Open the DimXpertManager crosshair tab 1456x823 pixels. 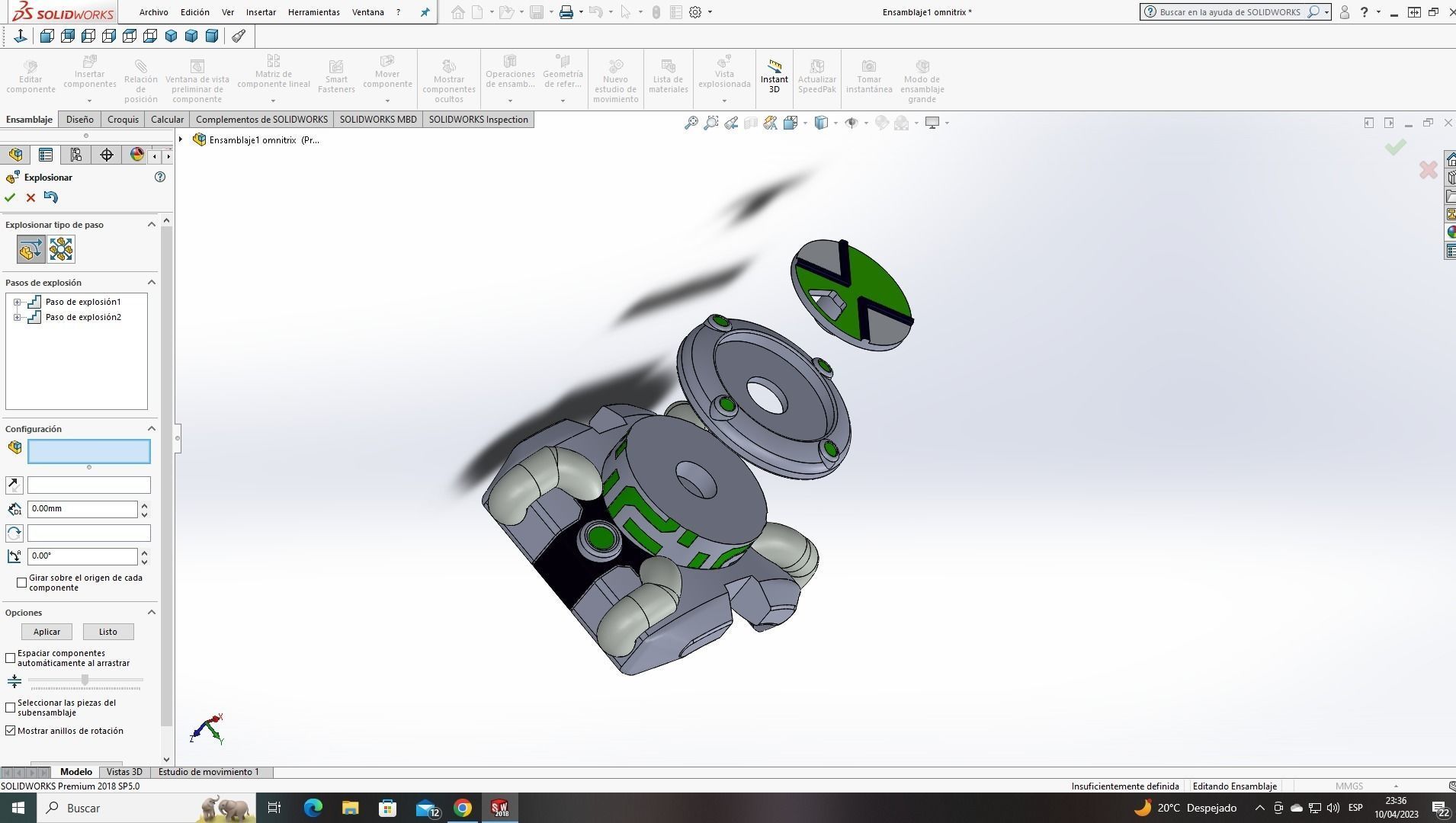[x=107, y=155]
